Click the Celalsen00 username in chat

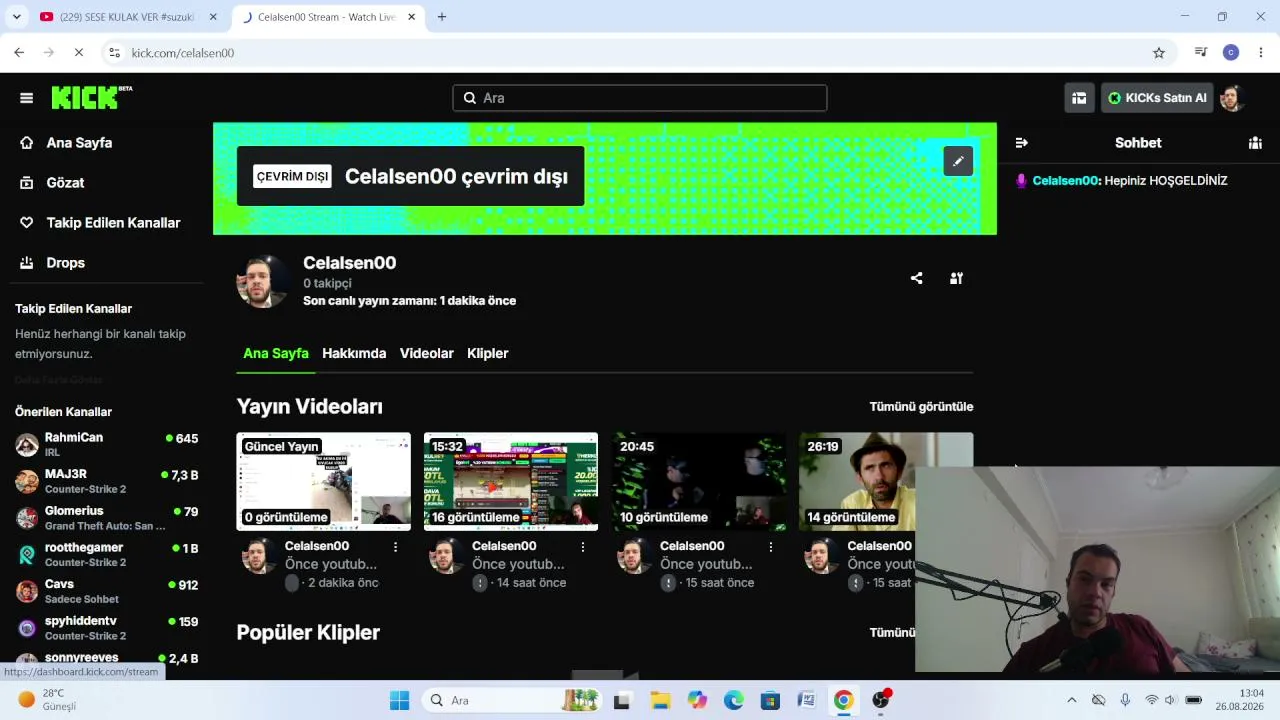[x=1066, y=181]
